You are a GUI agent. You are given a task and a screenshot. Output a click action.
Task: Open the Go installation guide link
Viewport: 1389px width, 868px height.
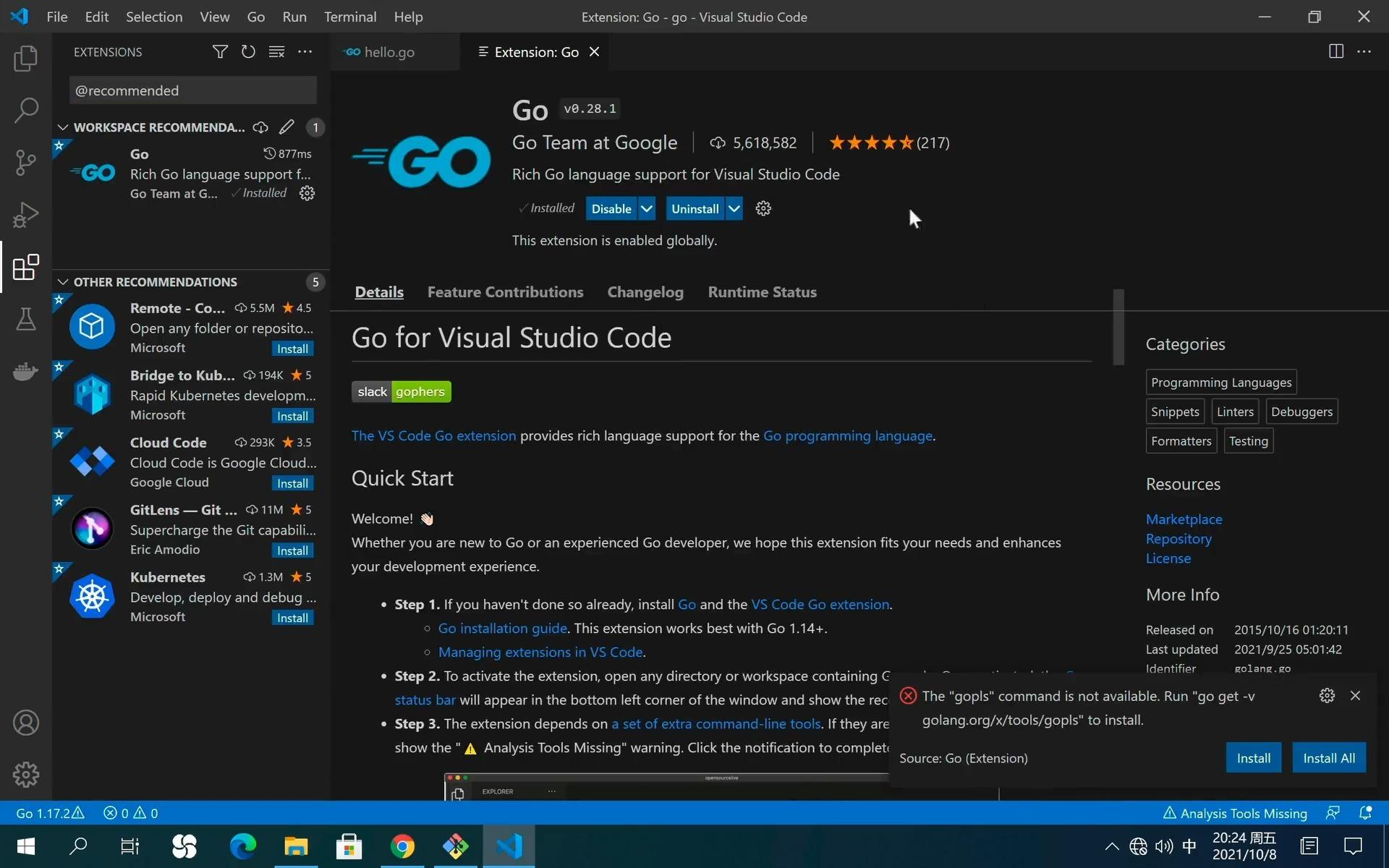point(501,628)
